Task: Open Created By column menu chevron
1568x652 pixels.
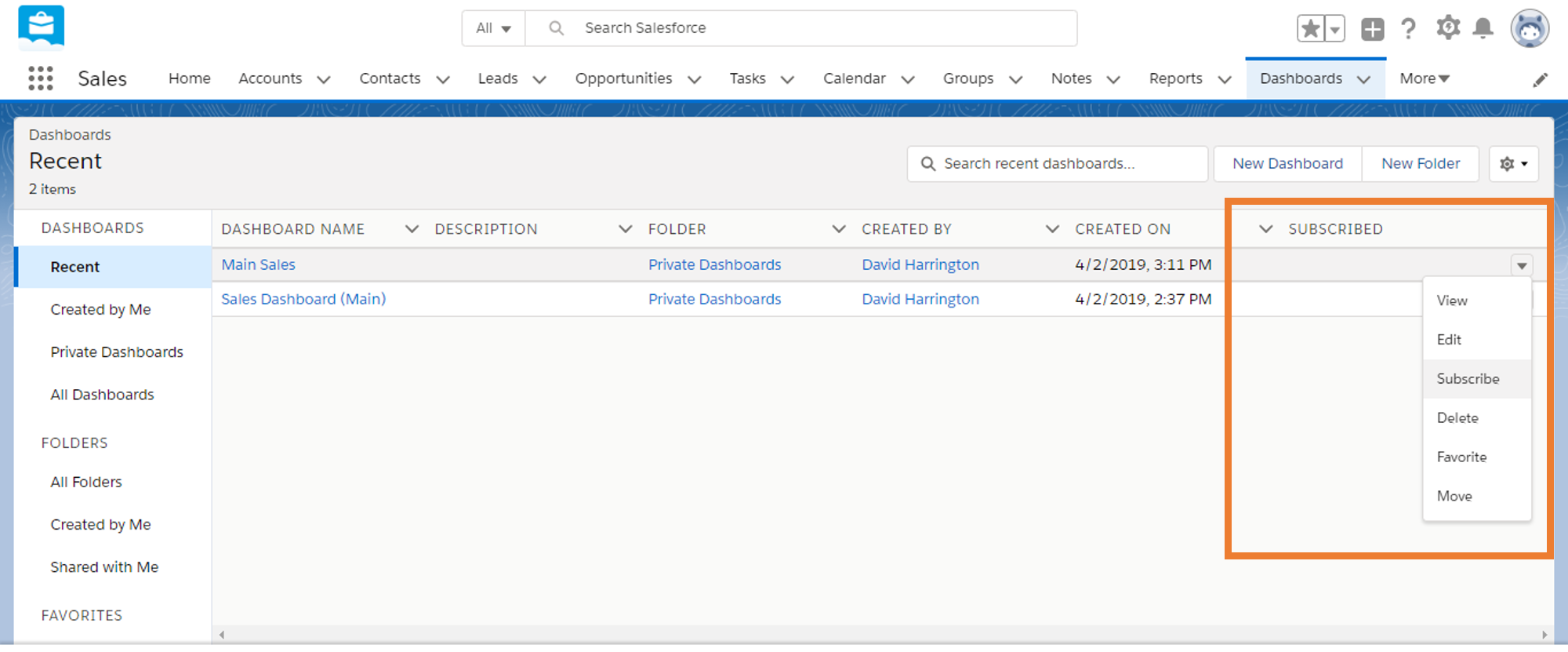Action: 1053,229
